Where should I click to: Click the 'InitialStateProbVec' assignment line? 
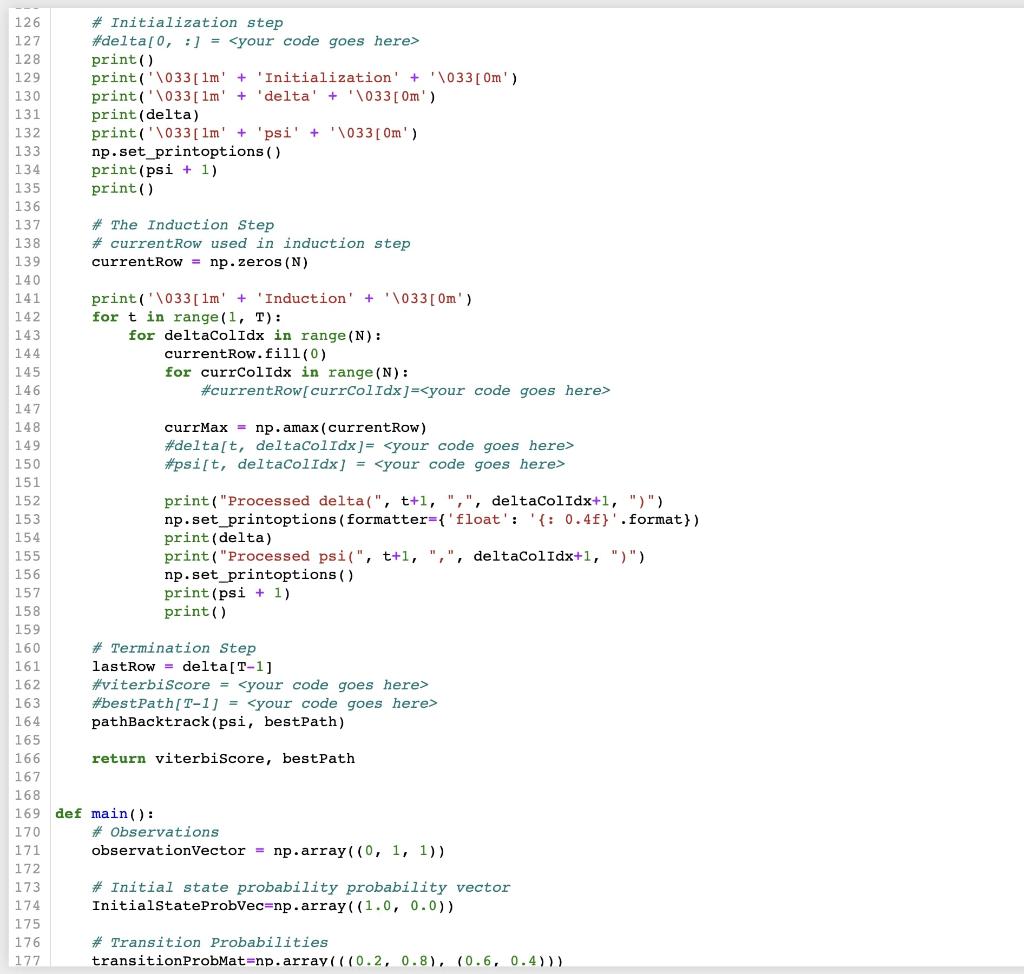pos(267,906)
